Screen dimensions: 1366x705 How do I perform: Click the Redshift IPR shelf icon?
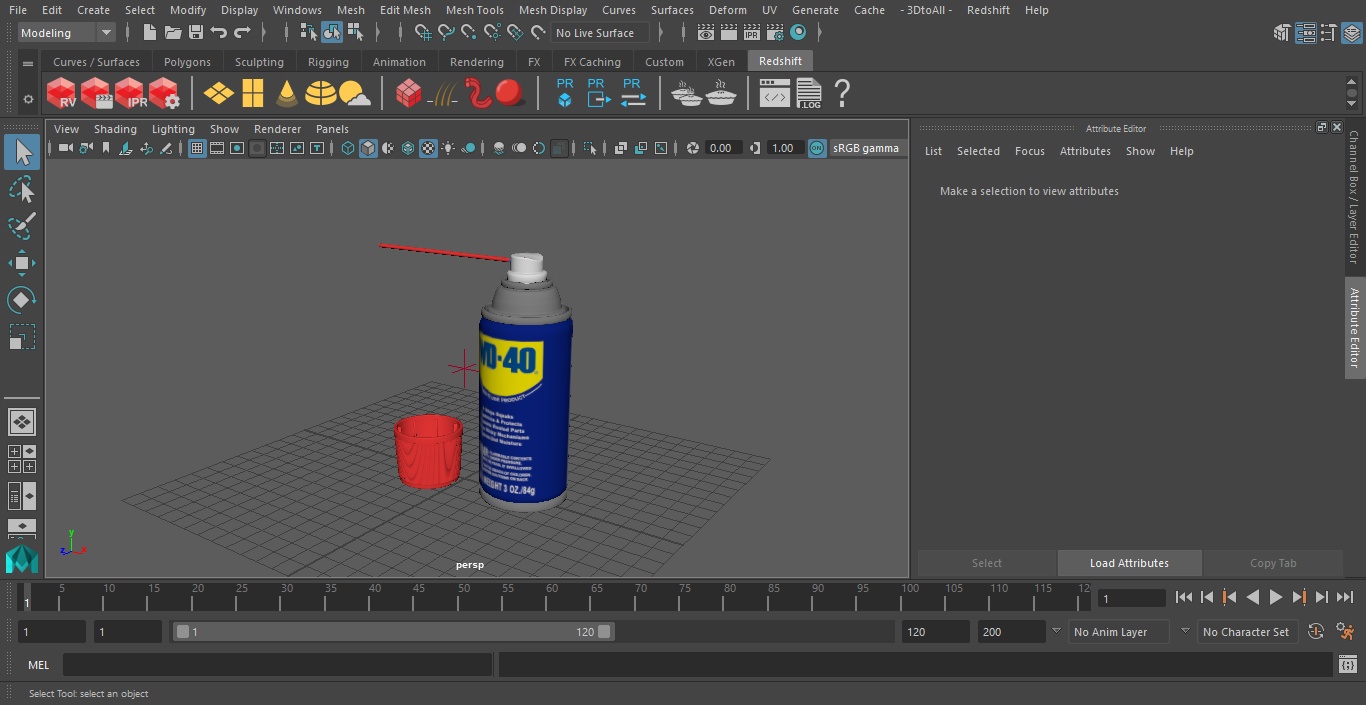[x=130, y=94]
